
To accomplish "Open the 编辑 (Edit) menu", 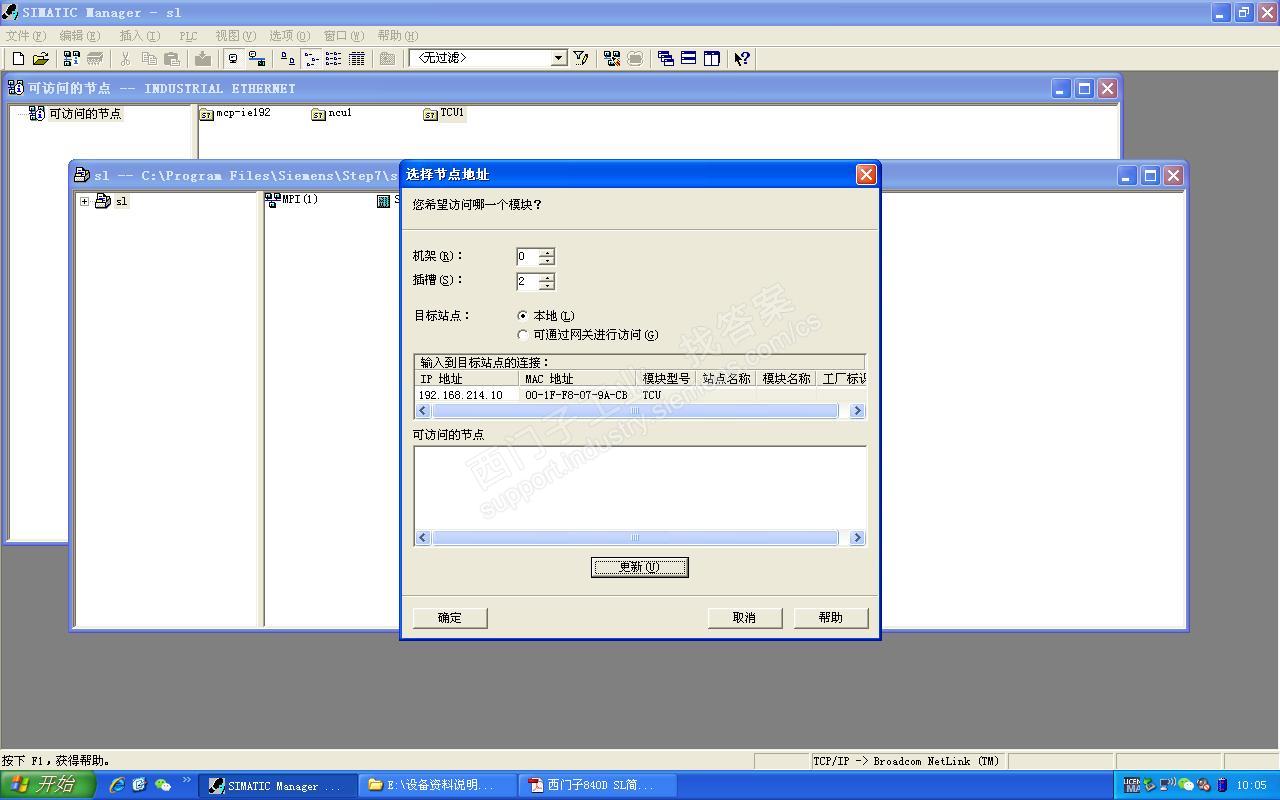I will 80,36.
